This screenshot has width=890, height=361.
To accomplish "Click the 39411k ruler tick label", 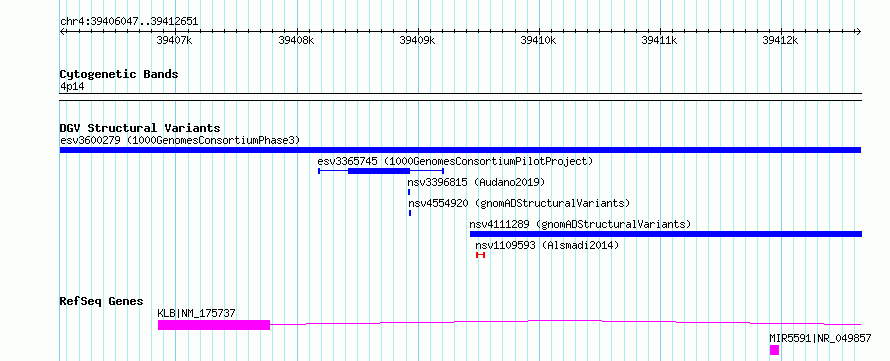I will (x=659, y=40).
